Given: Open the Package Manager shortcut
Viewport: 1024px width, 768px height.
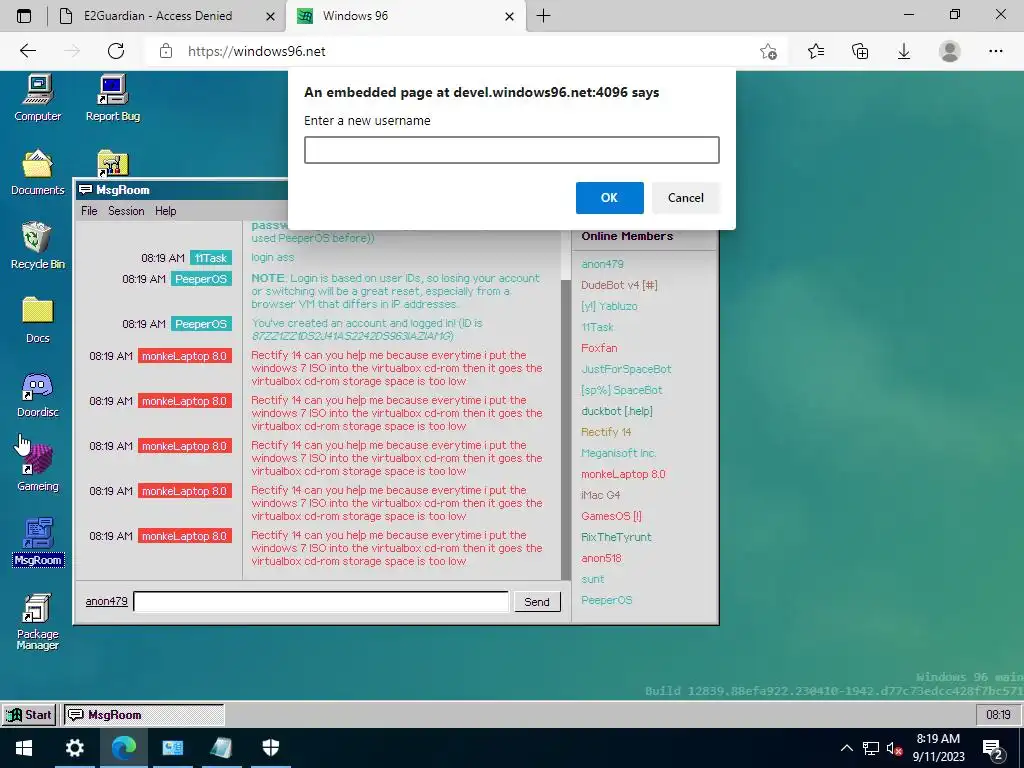Looking at the screenshot, I should (37, 622).
